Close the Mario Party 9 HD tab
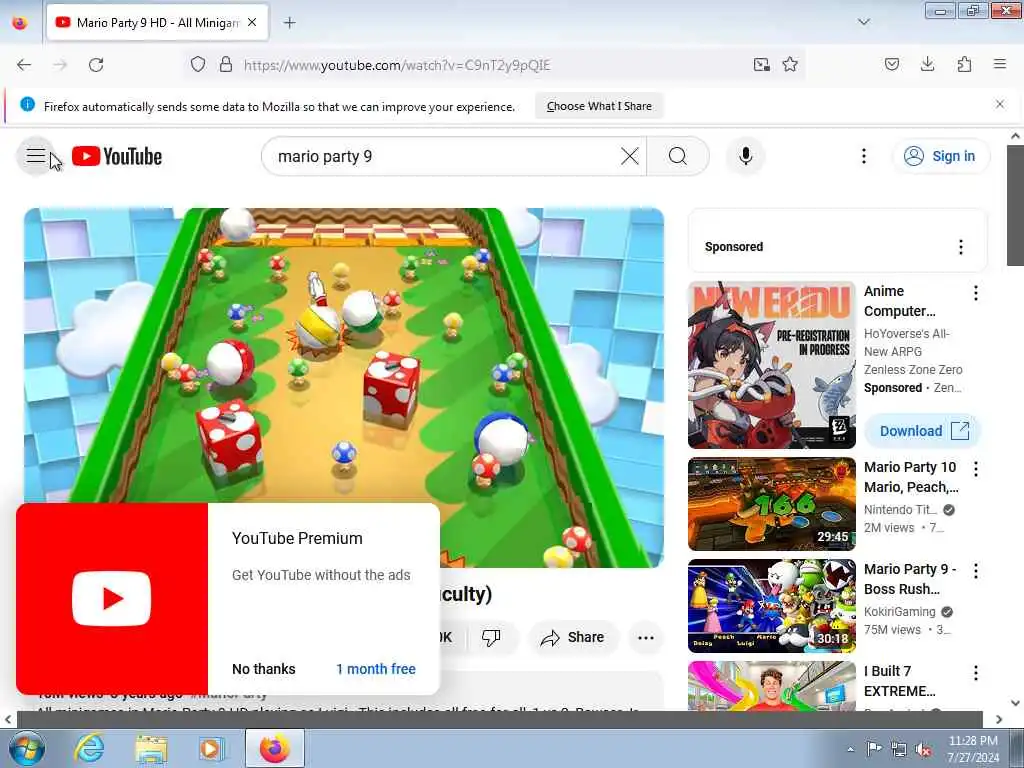 coord(252,22)
